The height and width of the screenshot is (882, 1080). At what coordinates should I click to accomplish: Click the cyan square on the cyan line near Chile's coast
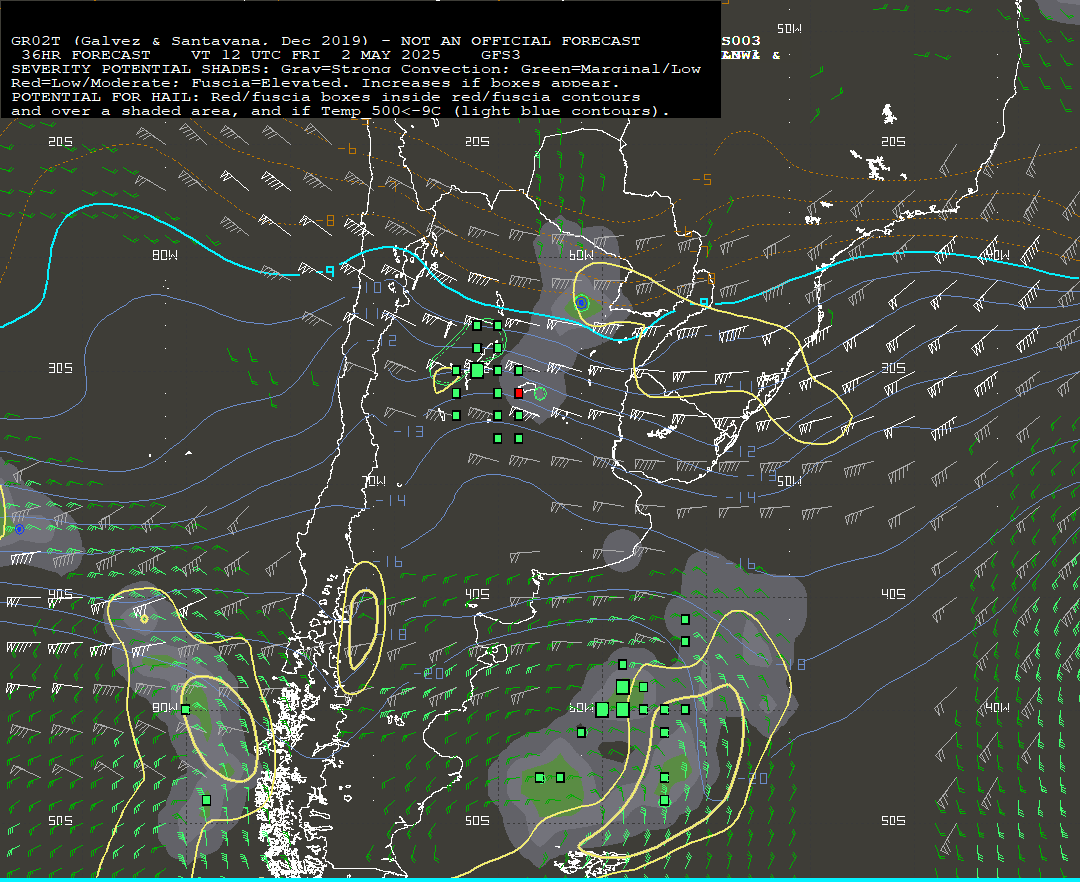[x=330, y=271]
